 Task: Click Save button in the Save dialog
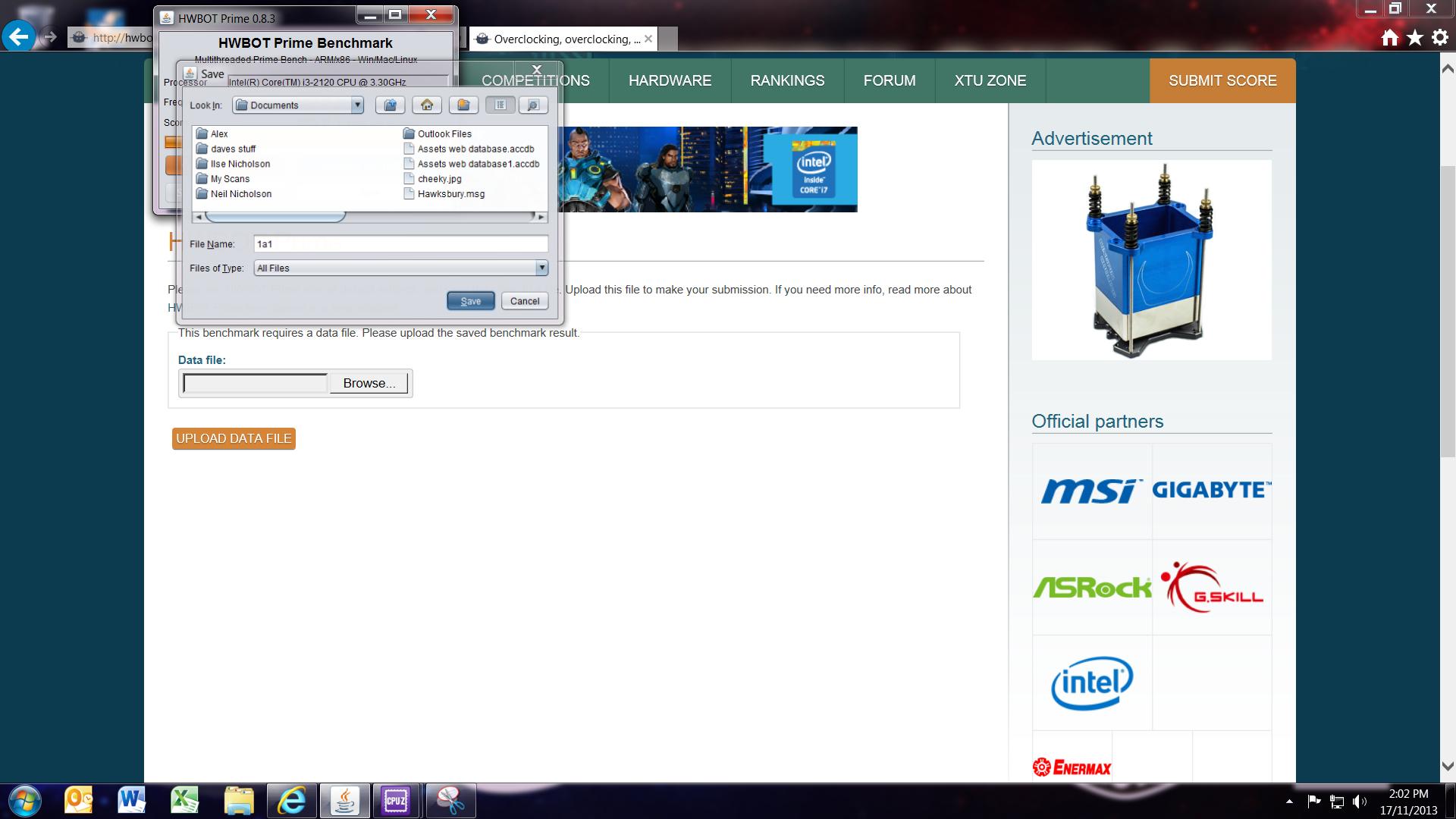pyautogui.click(x=471, y=301)
